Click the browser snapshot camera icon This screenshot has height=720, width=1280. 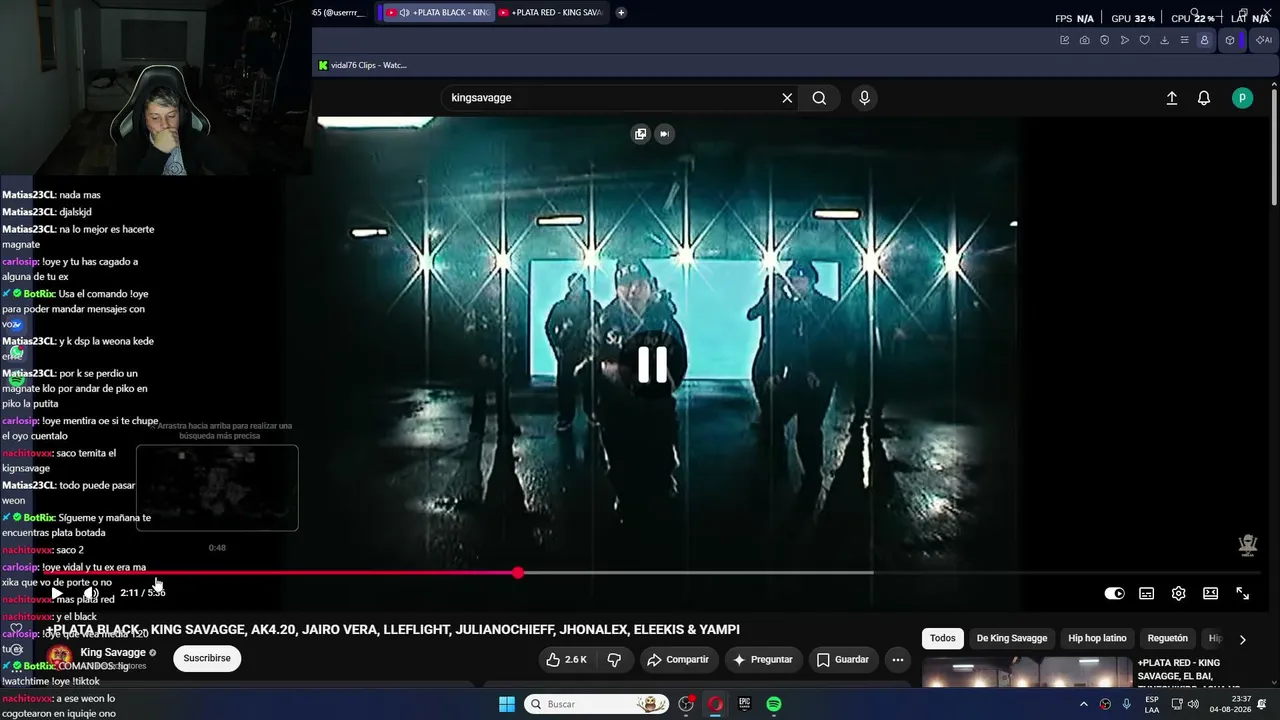[x=1084, y=40]
